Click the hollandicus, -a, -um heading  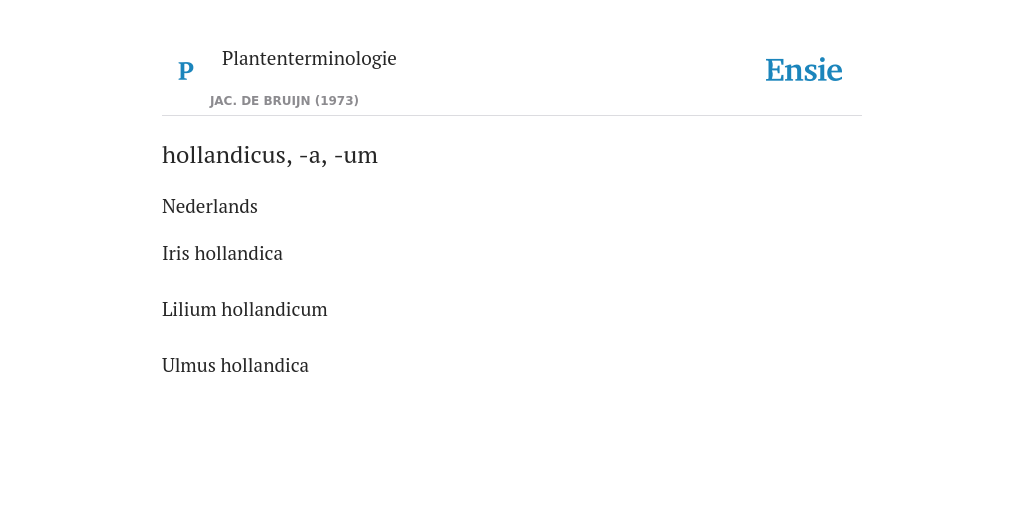coord(270,155)
